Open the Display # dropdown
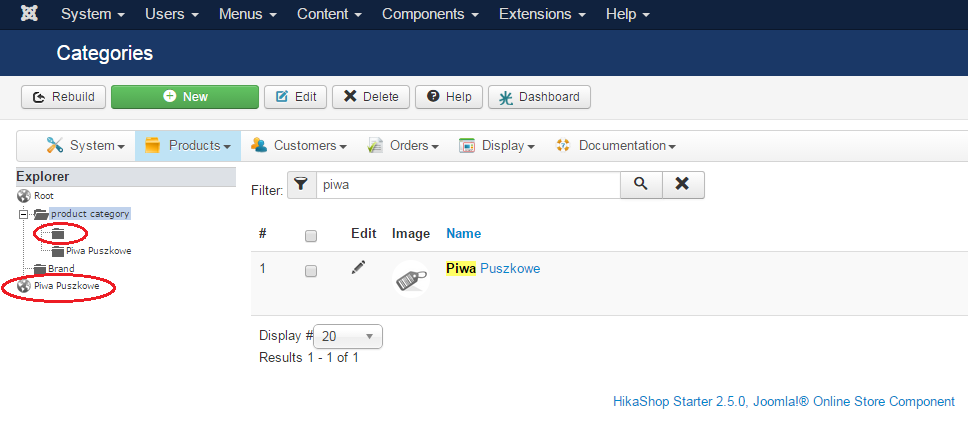Image resolution: width=968 pixels, height=422 pixels. 347,337
